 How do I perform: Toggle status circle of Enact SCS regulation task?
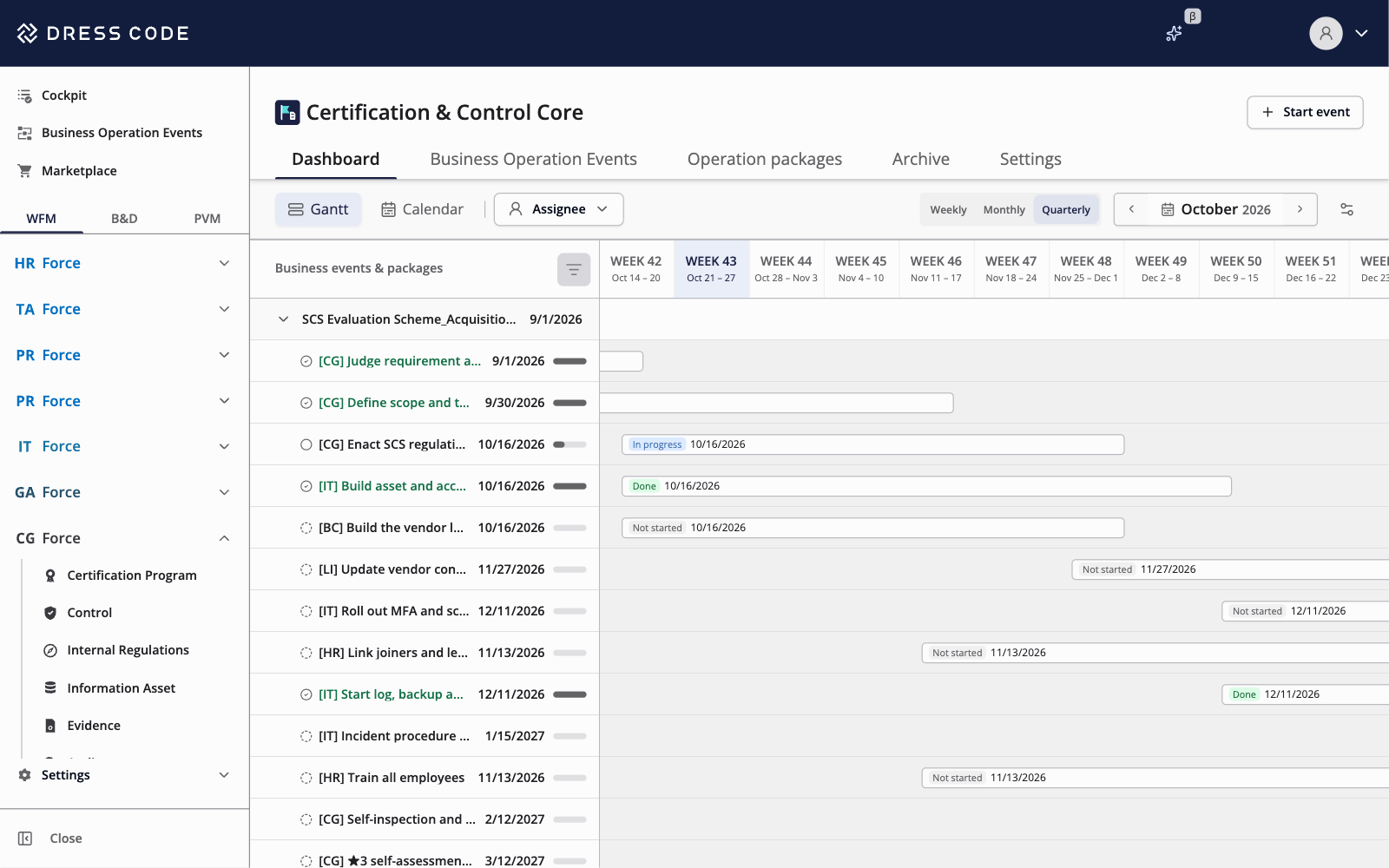coord(306,444)
